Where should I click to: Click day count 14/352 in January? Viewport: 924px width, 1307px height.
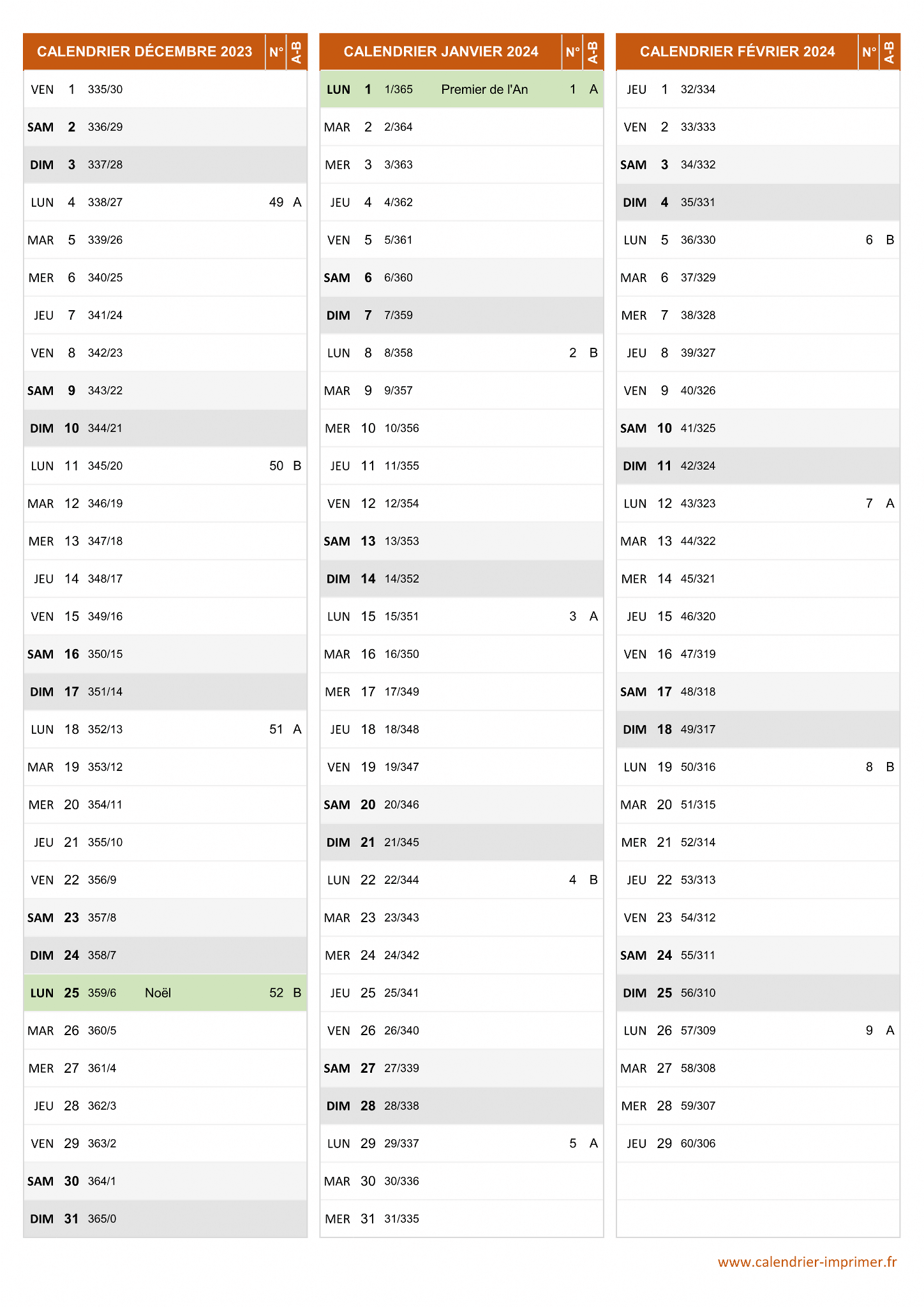click(x=401, y=579)
